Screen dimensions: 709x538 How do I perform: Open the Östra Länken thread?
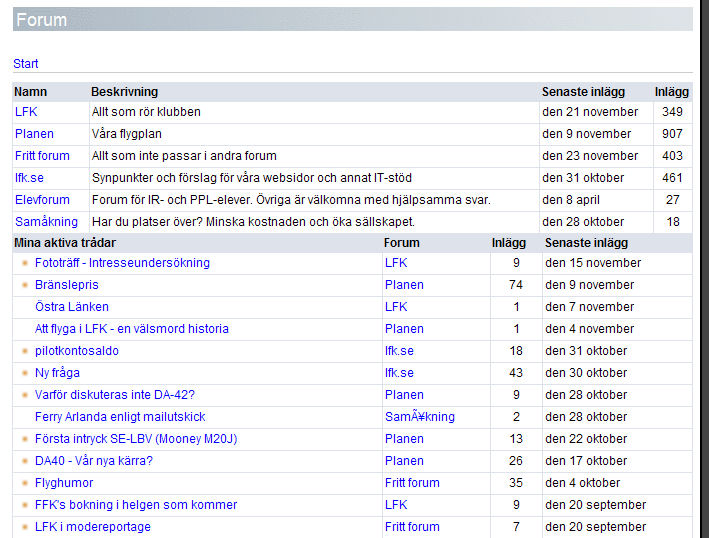pyautogui.click(x=72, y=307)
